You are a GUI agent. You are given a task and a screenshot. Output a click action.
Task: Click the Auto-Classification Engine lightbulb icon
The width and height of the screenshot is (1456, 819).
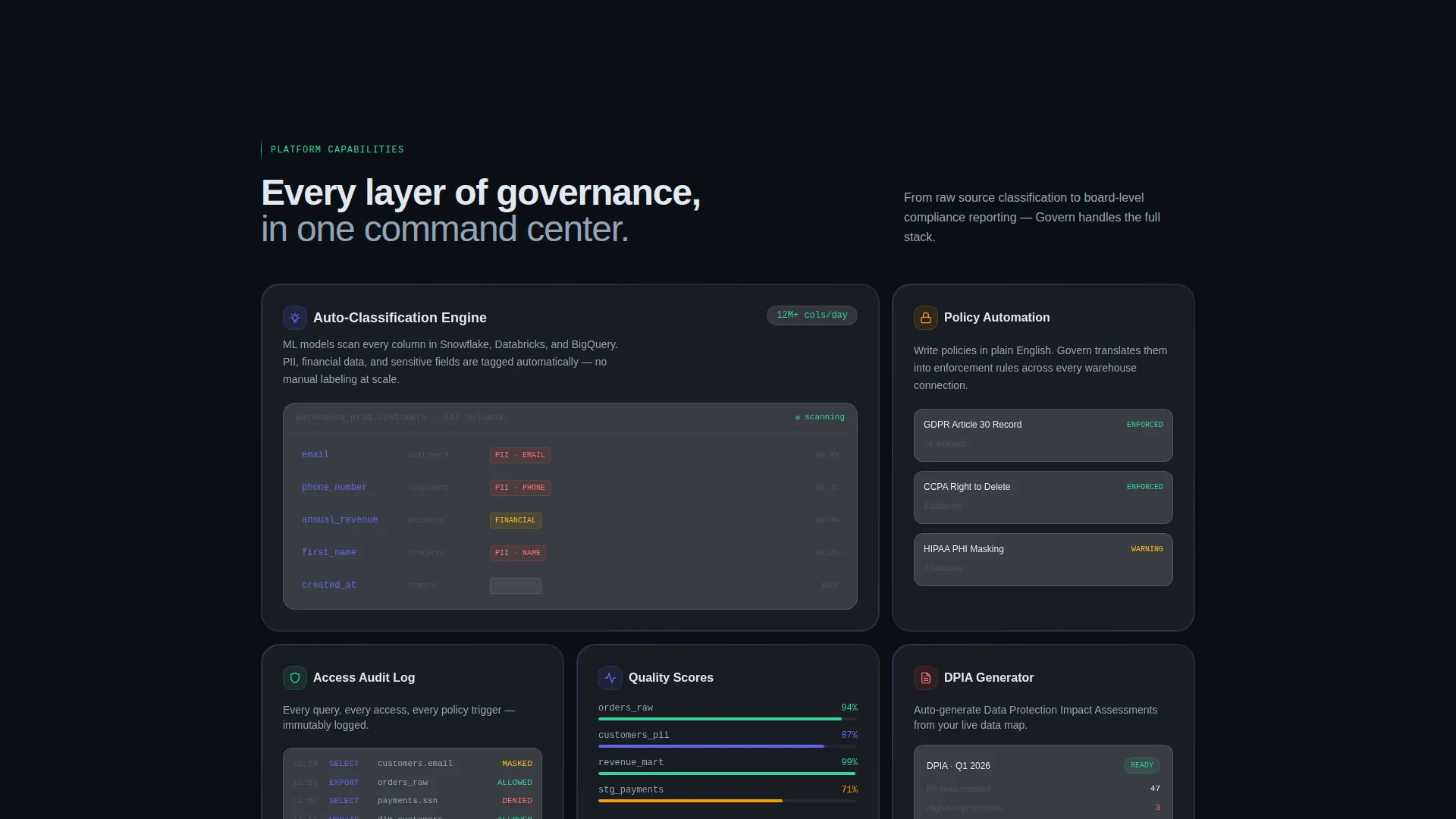pyautogui.click(x=295, y=318)
